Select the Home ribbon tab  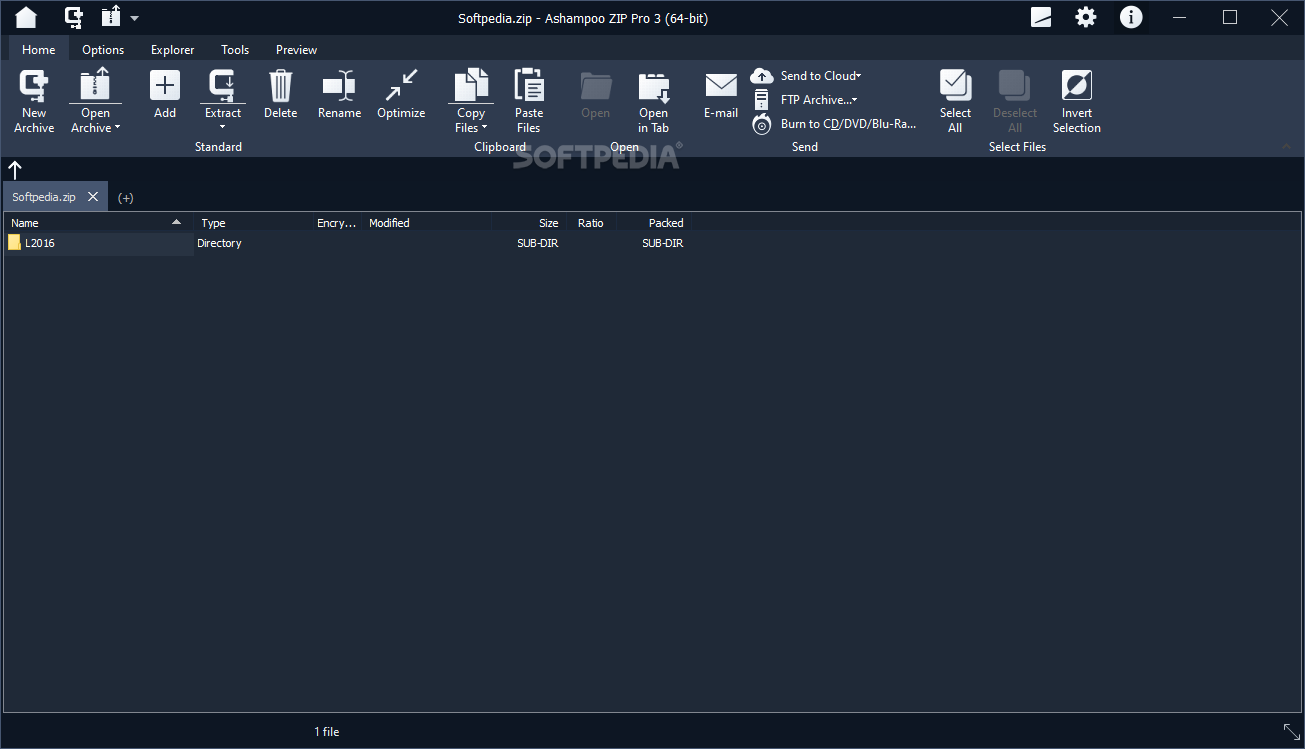click(39, 49)
